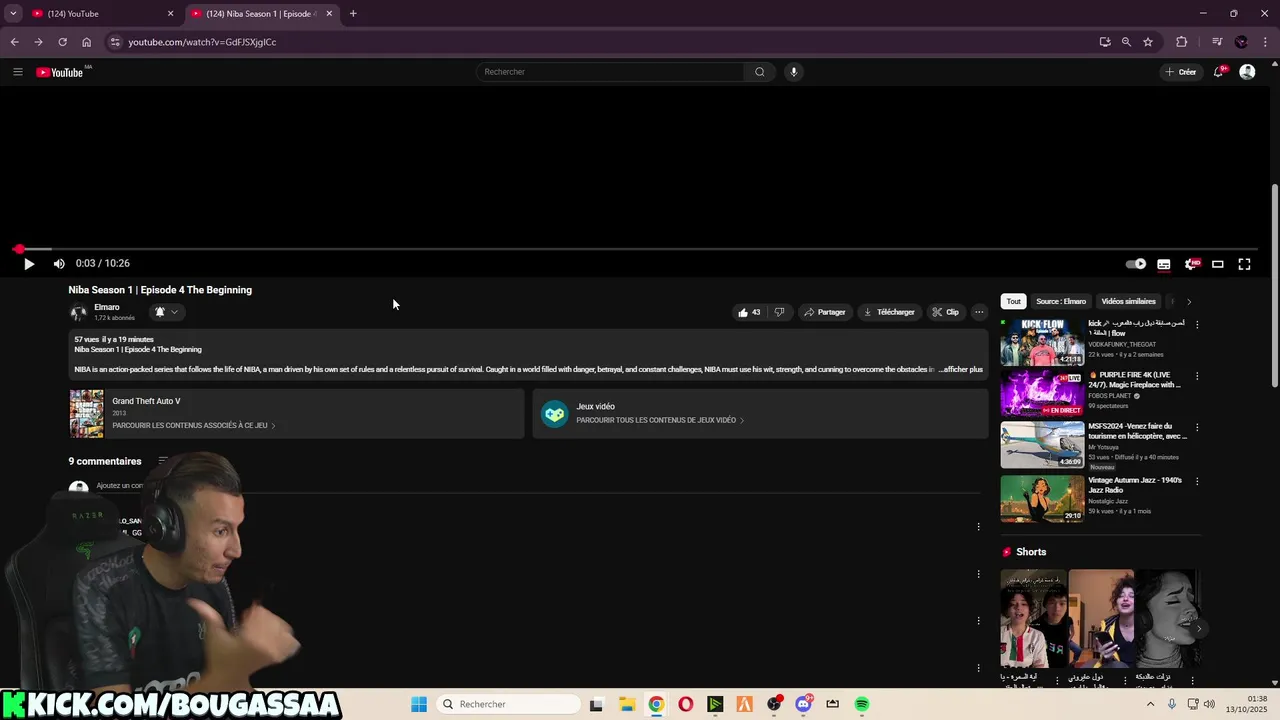
Task: Play the video with the play button
Action: [29, 264]
